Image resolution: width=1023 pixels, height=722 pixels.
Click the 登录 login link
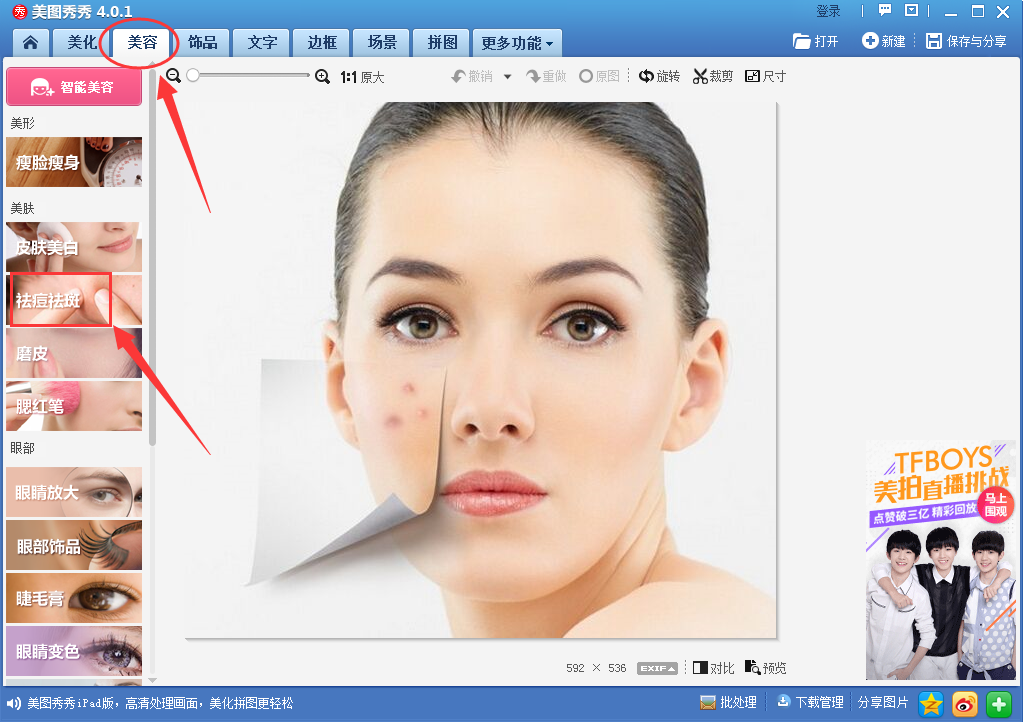pos(828,10)
